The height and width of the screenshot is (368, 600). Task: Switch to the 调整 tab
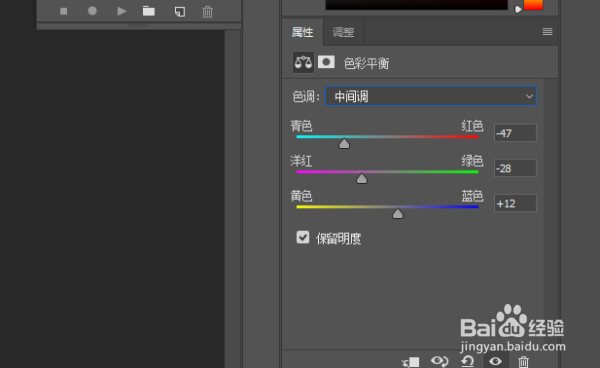pos(343,32)
